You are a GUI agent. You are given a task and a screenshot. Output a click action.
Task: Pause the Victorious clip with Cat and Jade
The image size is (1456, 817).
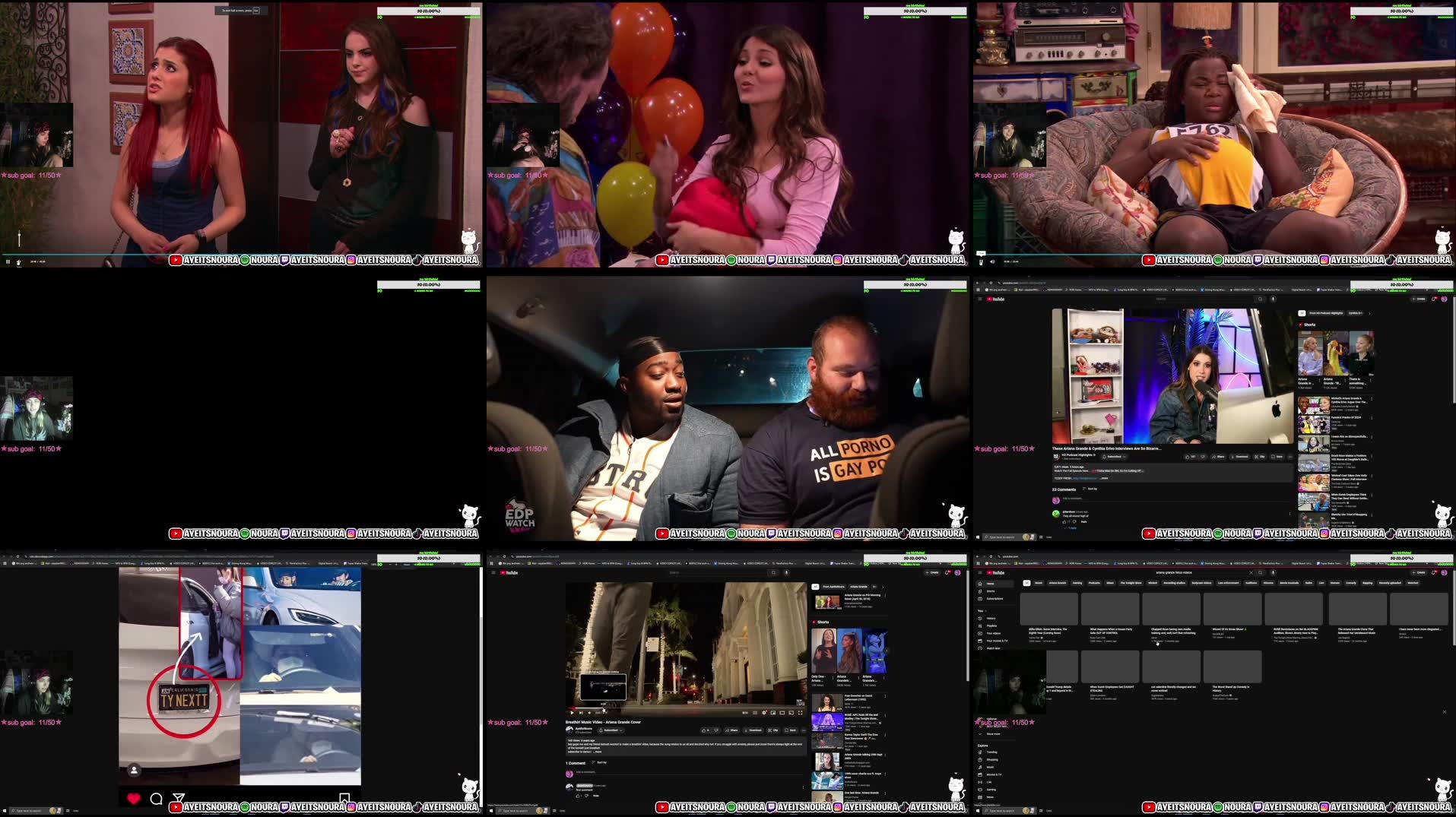click(x=8, y=261)
